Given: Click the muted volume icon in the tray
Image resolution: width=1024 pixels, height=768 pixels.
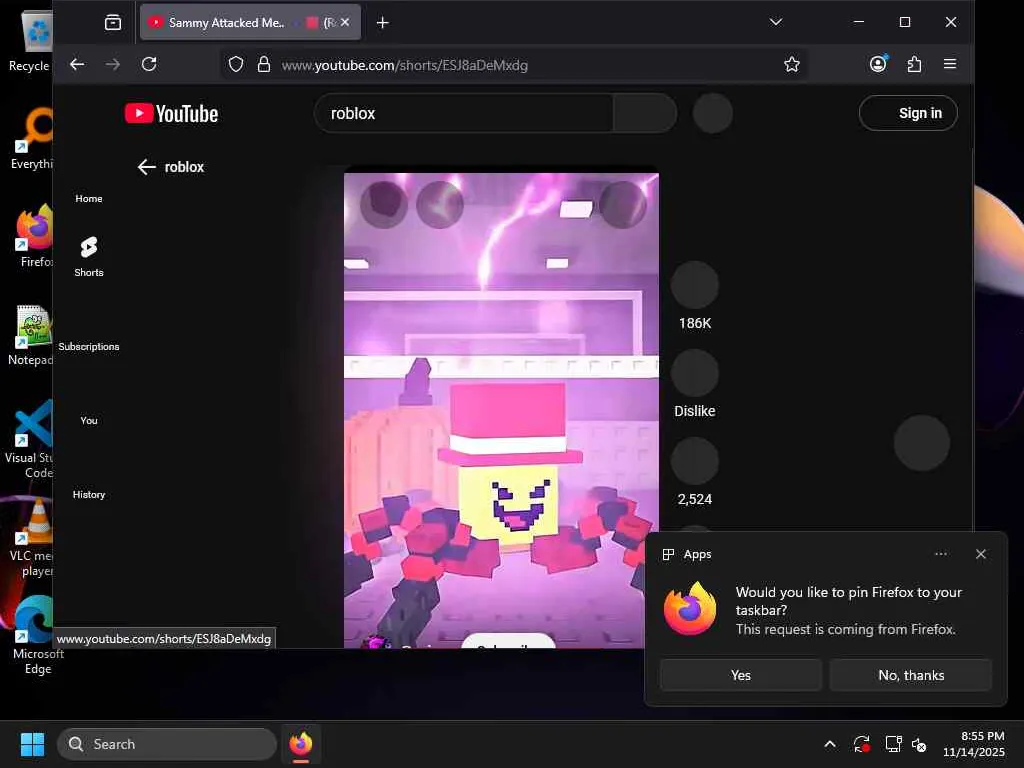Looking at the screenshot, I should (919, 744).
